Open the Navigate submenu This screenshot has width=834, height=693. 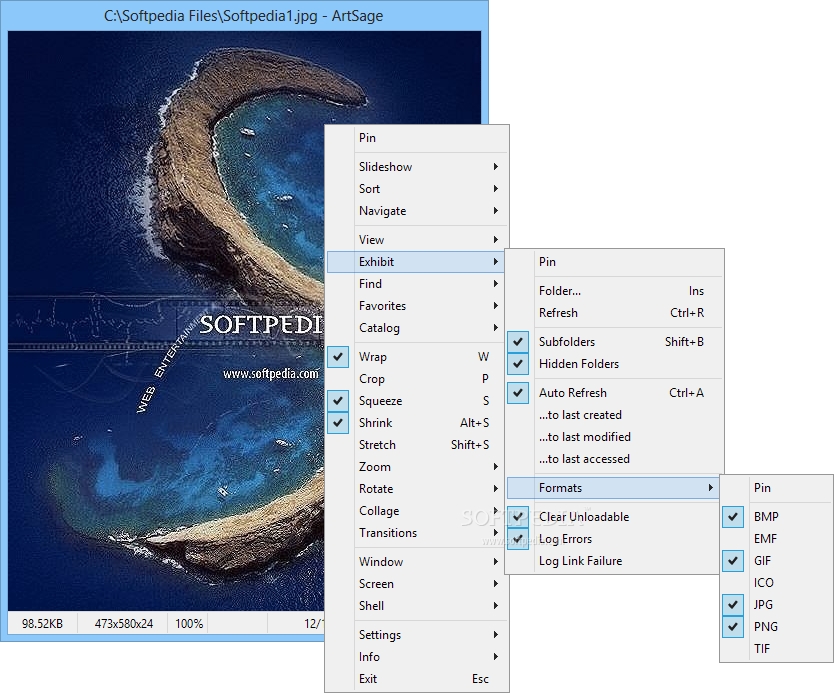(416, 211)
